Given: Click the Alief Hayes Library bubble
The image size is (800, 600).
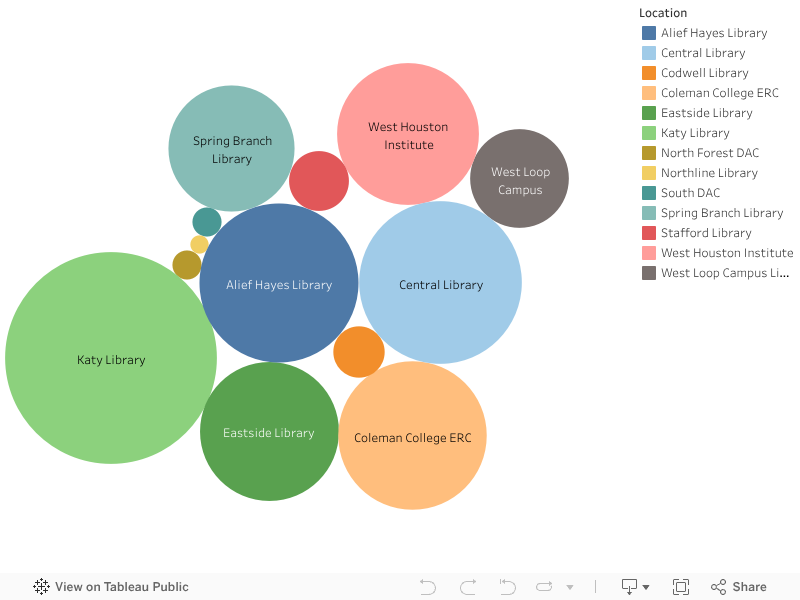Looking at the screenshot, I should (279, 283).
